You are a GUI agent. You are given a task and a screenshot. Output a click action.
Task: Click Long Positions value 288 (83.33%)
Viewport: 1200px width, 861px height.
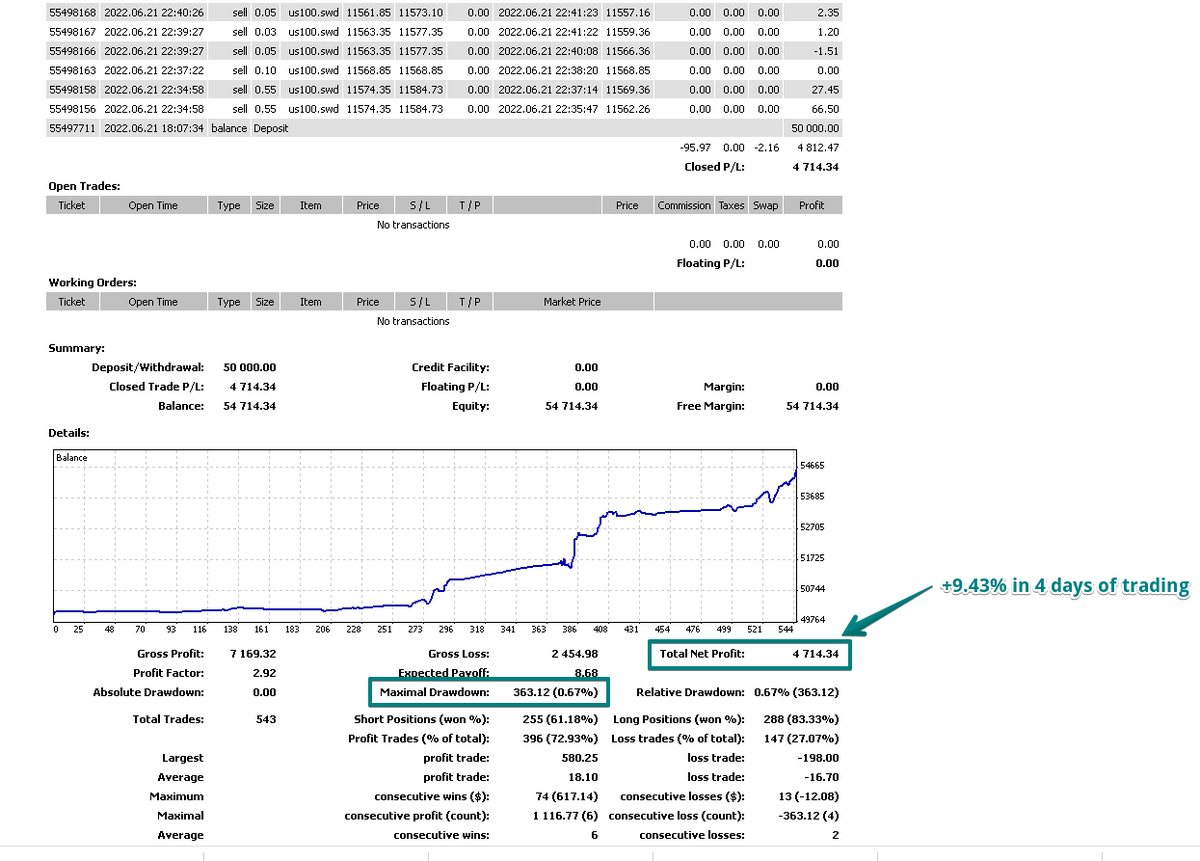point(800,719)
